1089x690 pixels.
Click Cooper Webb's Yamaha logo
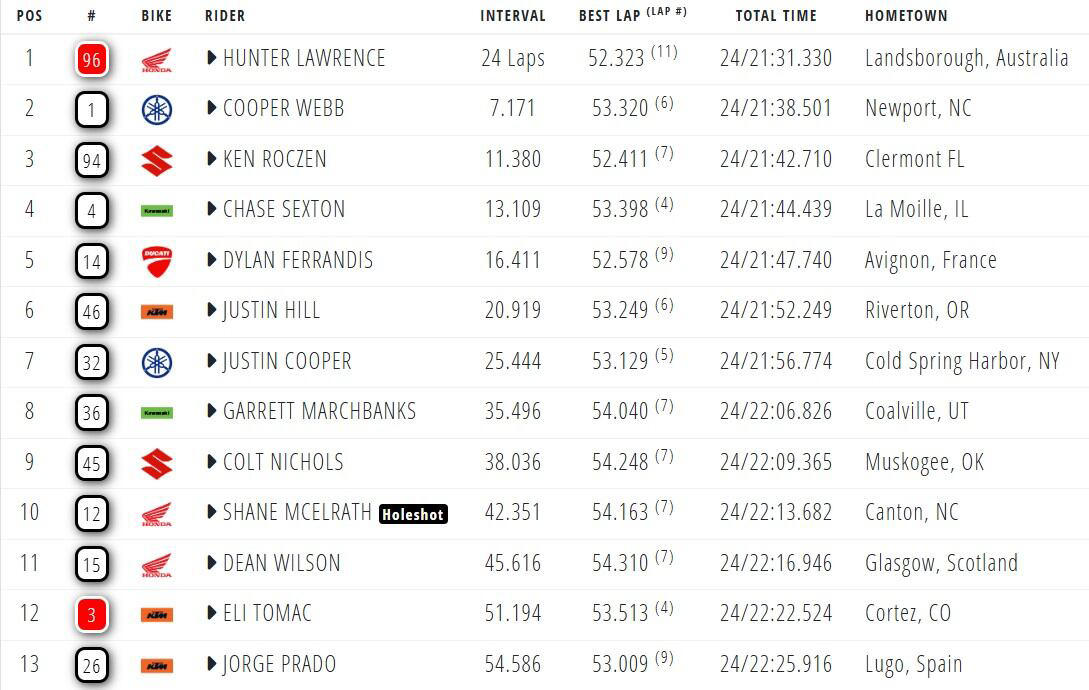156,109
